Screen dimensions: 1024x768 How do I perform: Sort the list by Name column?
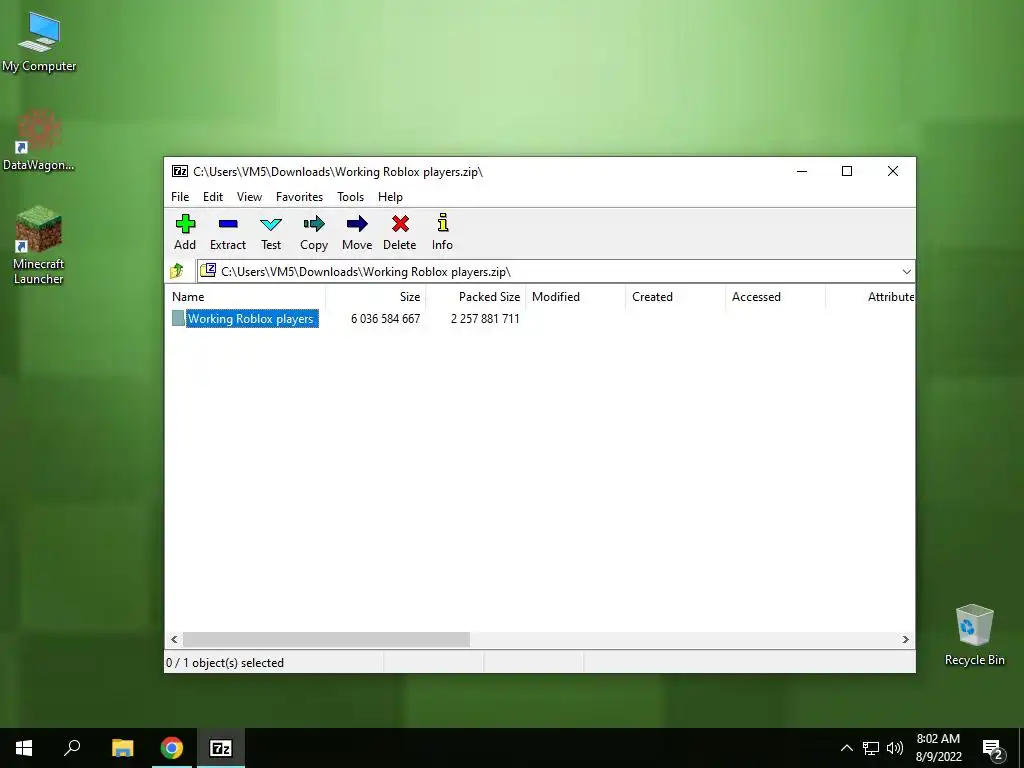[245, 296]
